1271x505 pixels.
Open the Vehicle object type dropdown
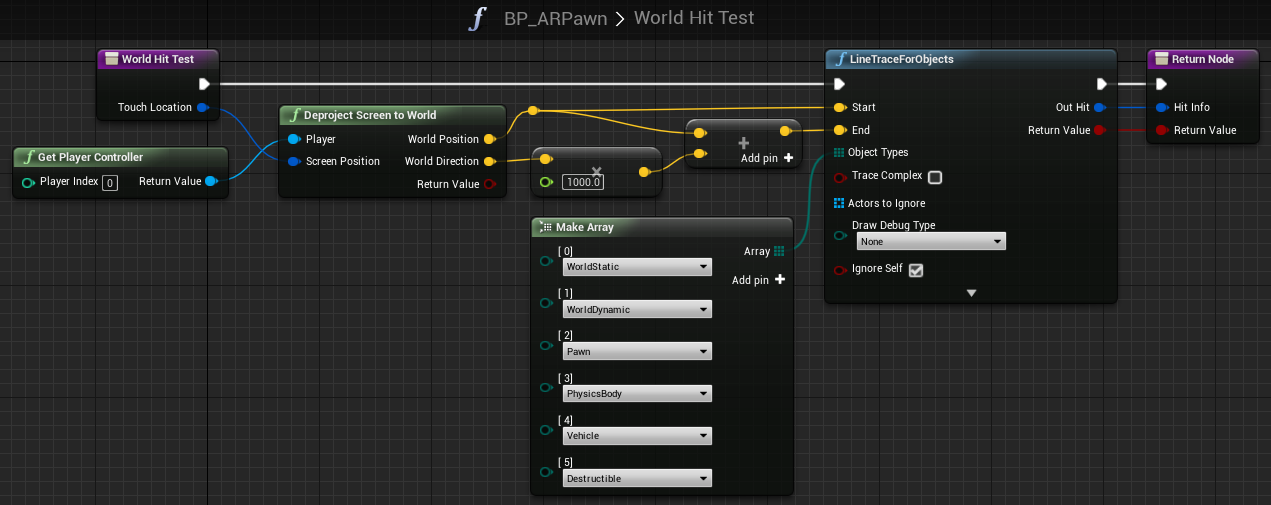click(637, 436)
